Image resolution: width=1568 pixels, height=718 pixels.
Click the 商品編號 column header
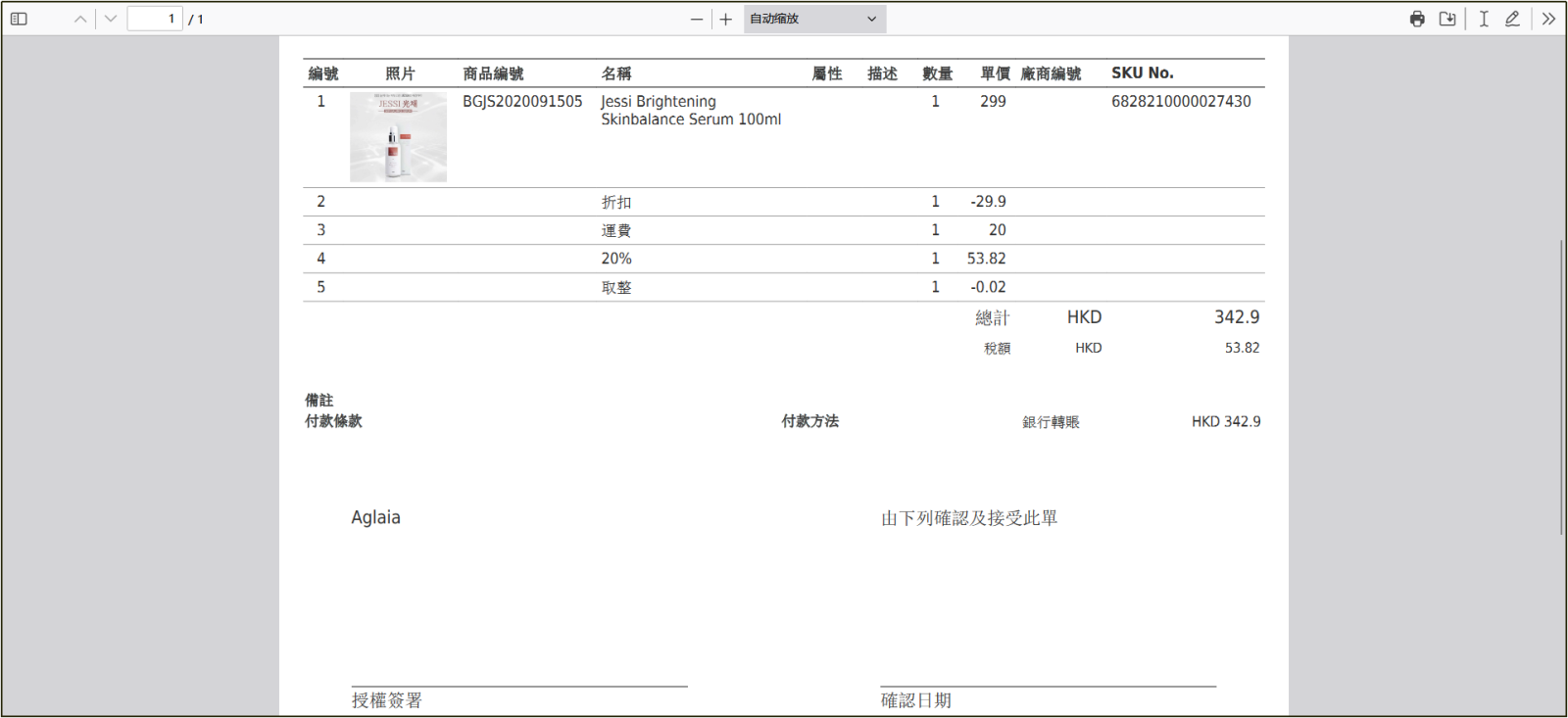click(493, 73)
